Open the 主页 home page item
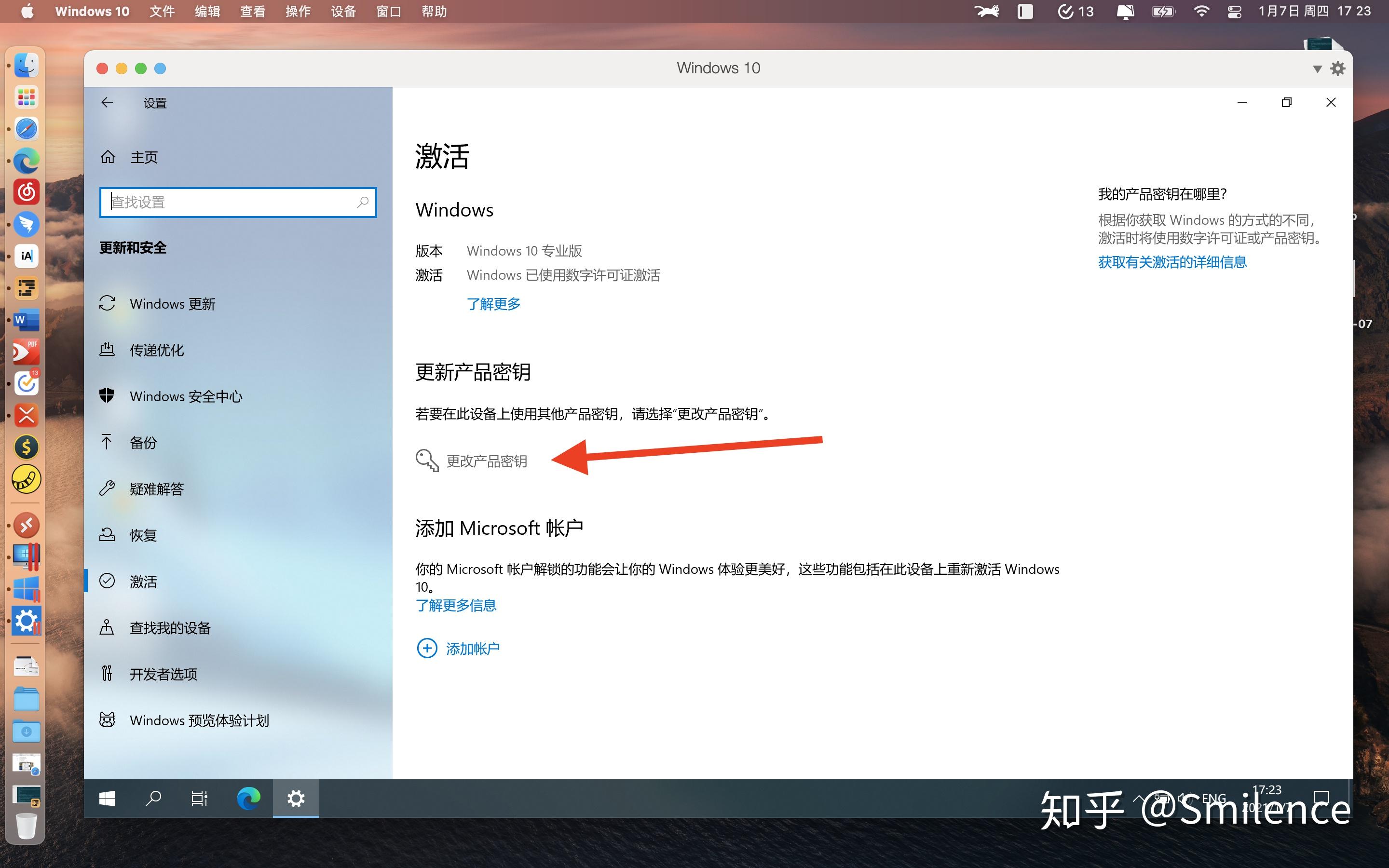Screen dimensions: 1389x868 click(129, 157)
